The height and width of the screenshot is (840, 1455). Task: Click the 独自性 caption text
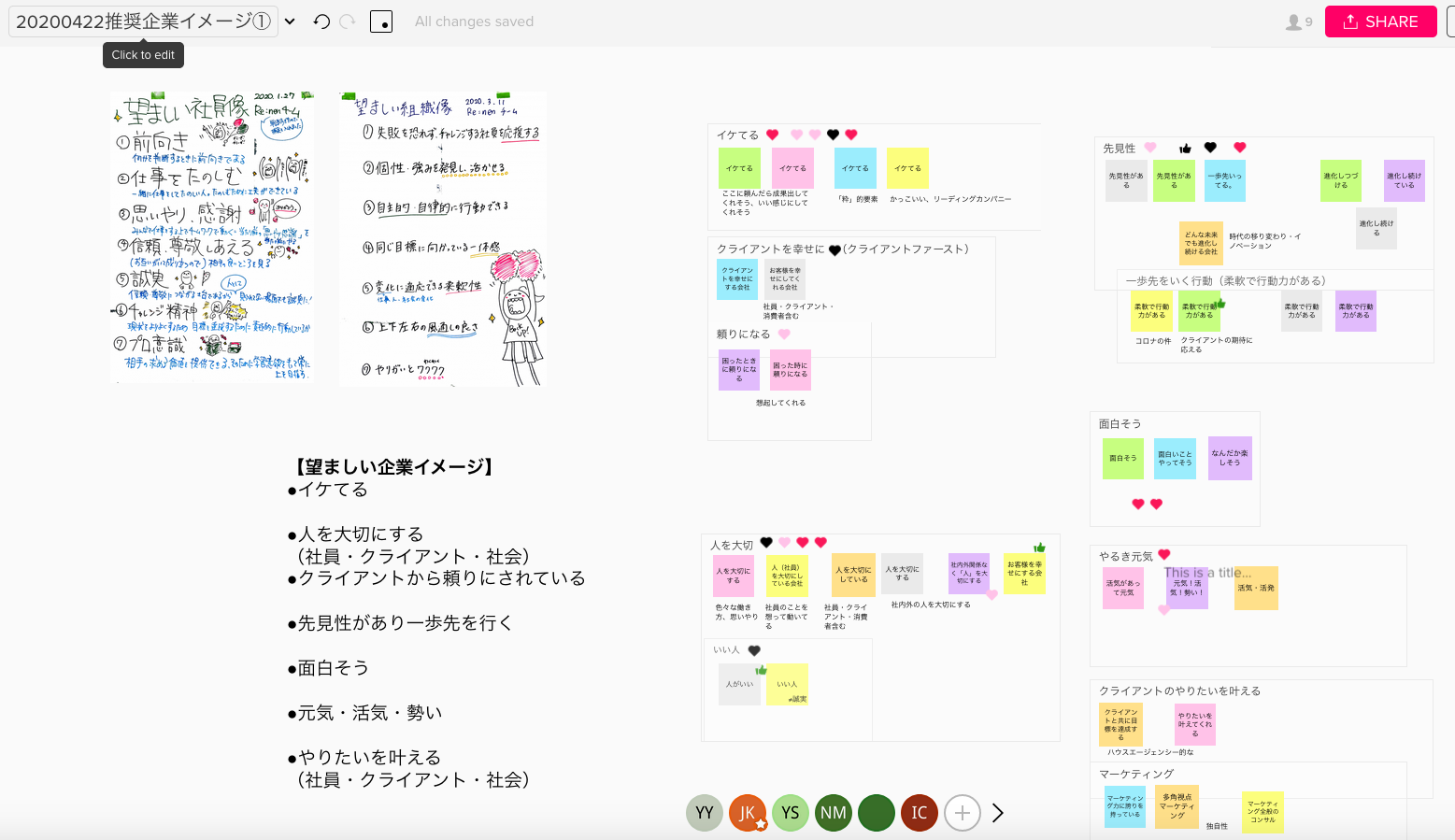[x=1217, y=827]
